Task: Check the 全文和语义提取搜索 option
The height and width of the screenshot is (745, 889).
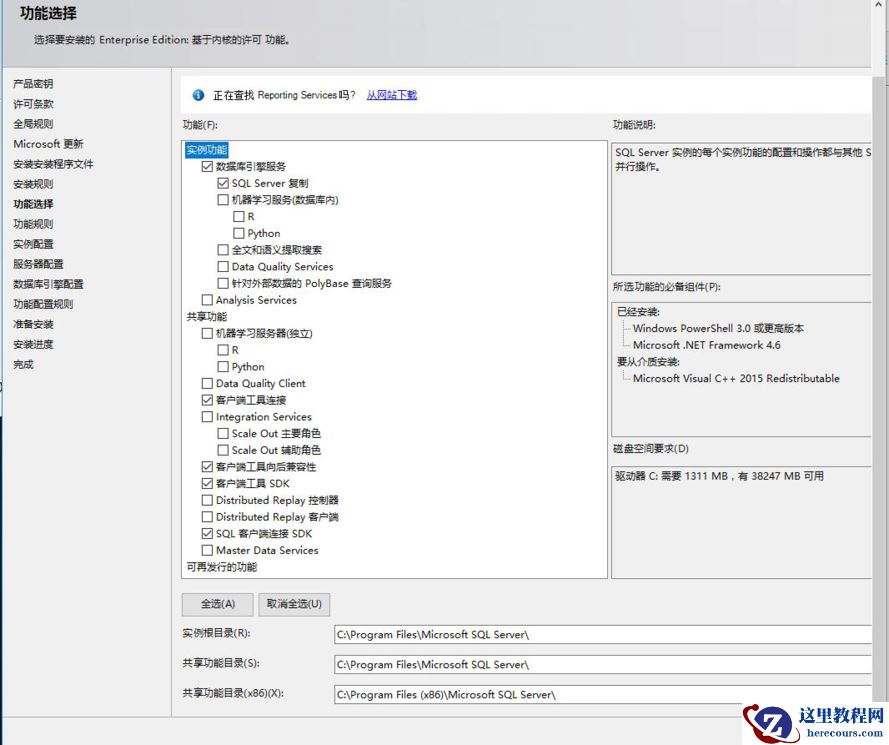Action: click(224, 250)
